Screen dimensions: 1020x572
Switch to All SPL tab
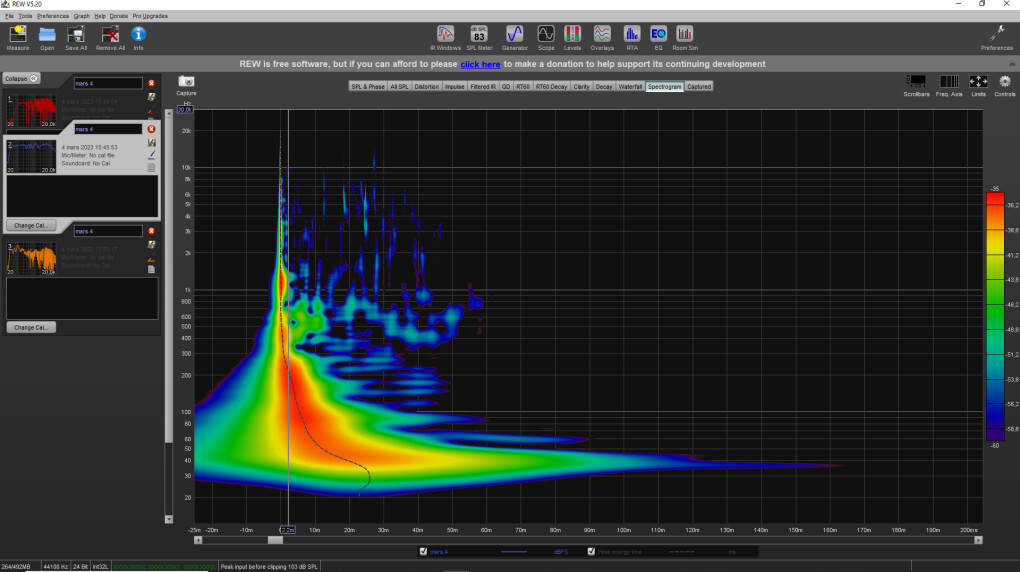399,87
